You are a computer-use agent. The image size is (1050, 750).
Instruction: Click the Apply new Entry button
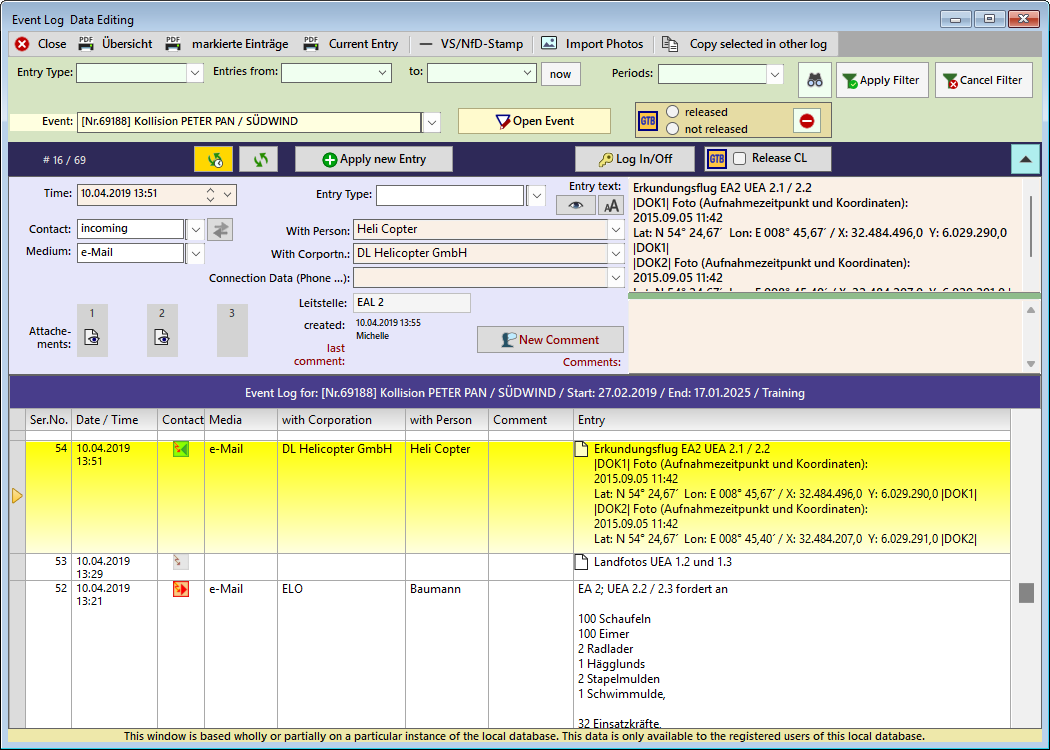coord(374,159)
